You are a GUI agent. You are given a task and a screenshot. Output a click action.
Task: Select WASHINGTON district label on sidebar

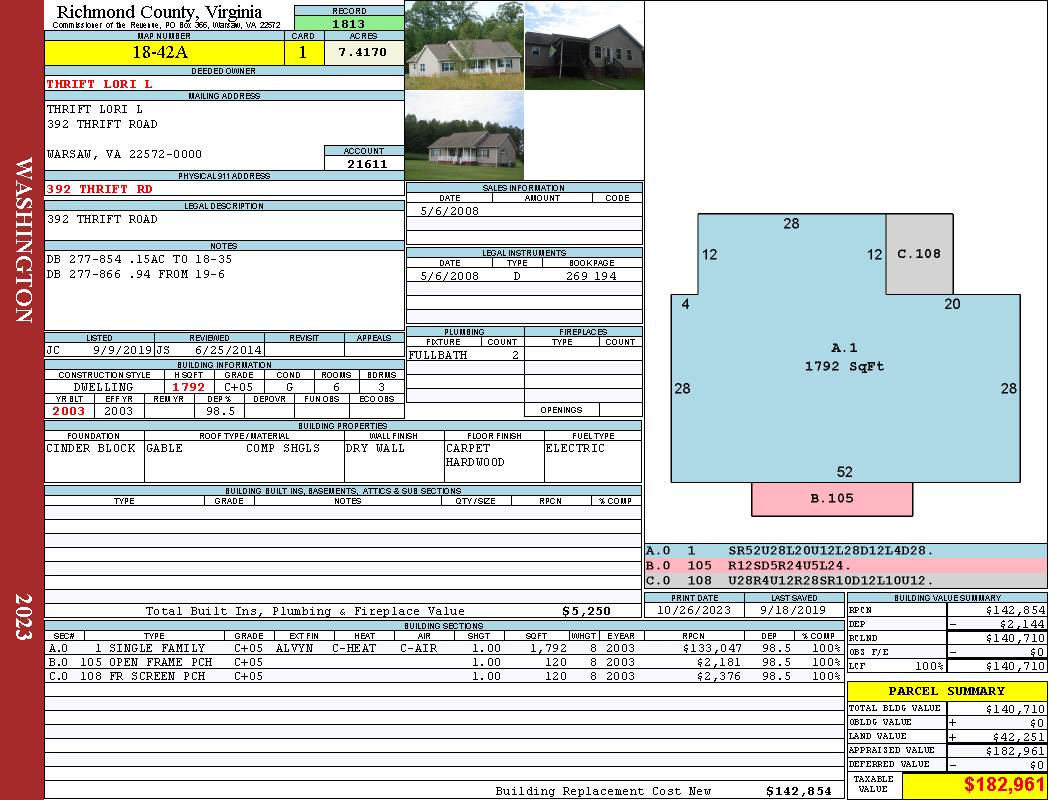pos(24,240)
